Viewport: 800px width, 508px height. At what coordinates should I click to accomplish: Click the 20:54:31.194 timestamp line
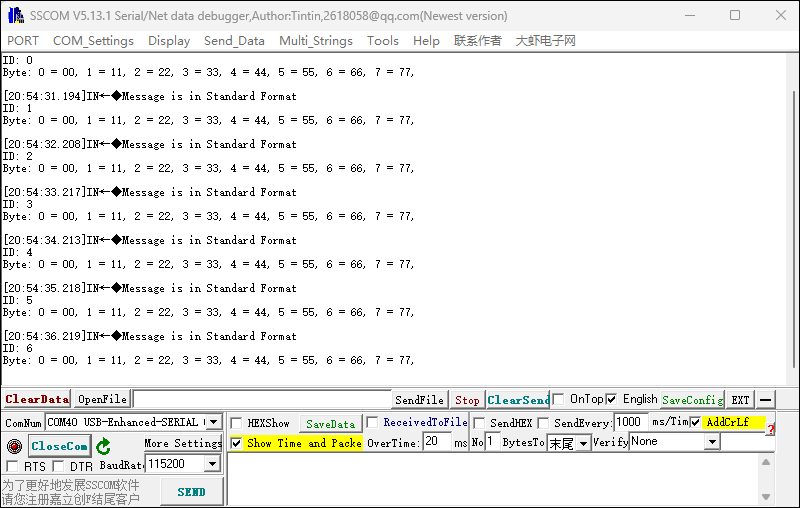[150, 96]
